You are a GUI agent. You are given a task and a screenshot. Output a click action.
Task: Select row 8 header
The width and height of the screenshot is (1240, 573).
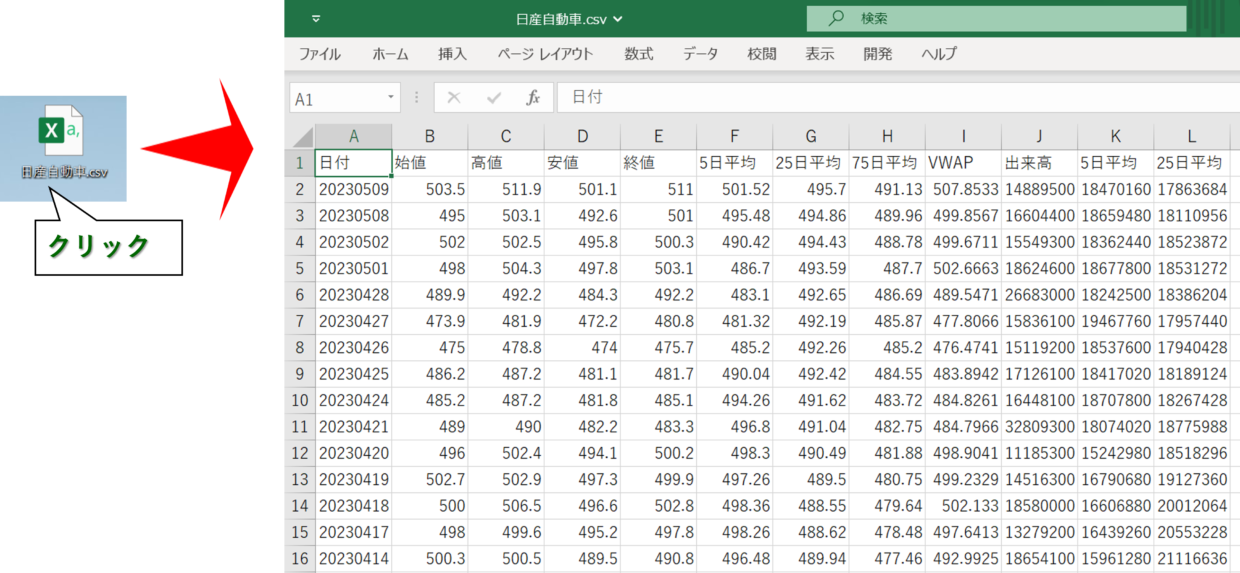click(299, 347)
